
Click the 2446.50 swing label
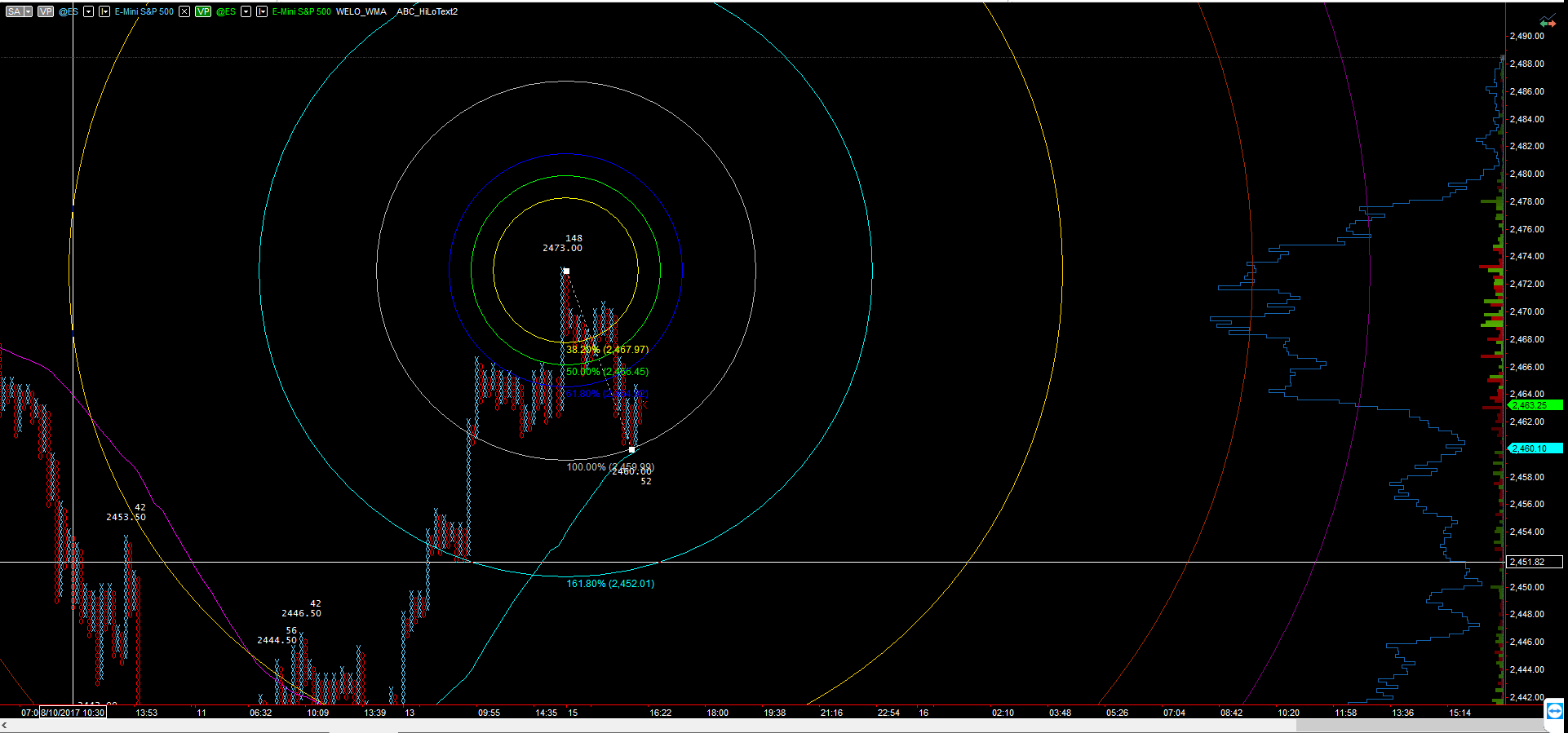coord(301,613)
